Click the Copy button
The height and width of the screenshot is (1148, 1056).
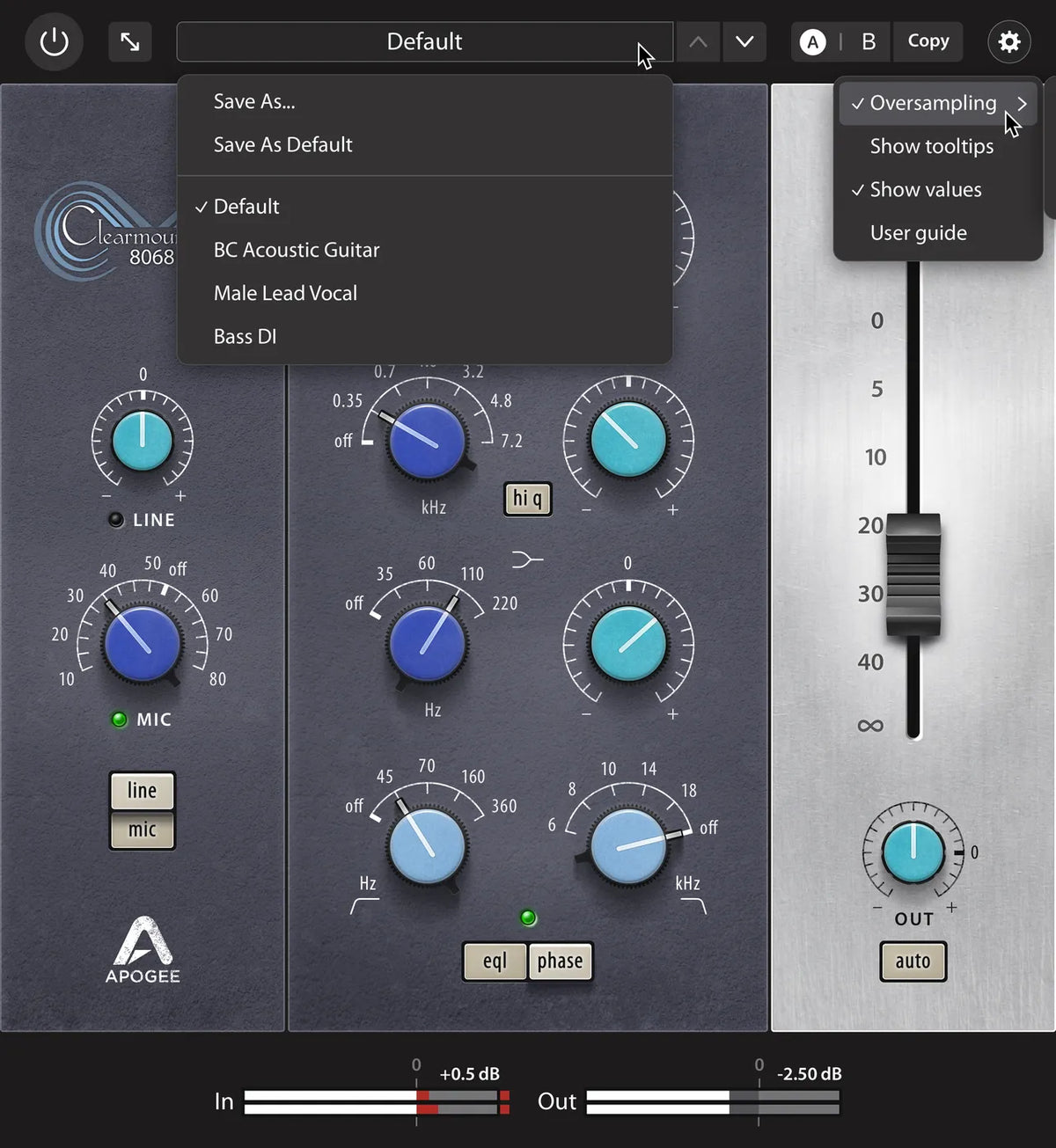(928, 41)
